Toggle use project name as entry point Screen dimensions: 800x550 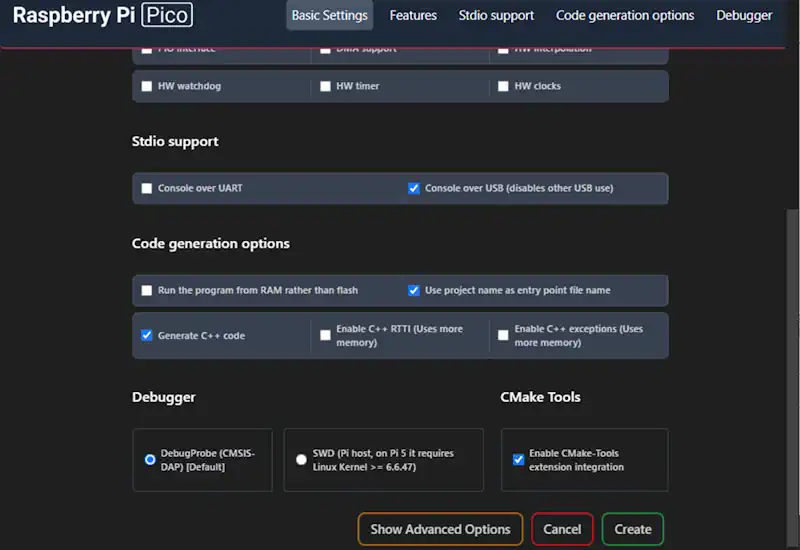tap(414, 290)
